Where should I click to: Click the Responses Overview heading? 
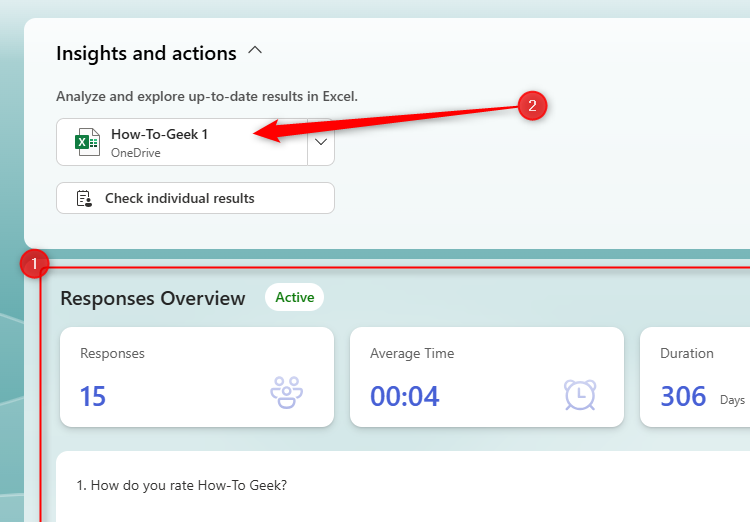pos(152,298)
